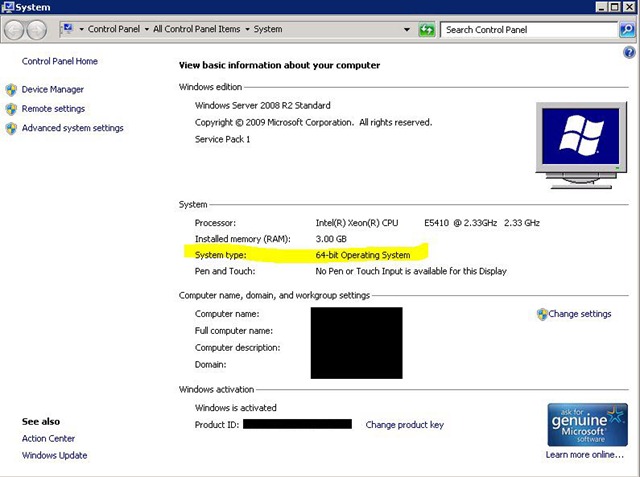The image size is (640, 477).
Task: Minimize the System window
Action: coord(602,7)
